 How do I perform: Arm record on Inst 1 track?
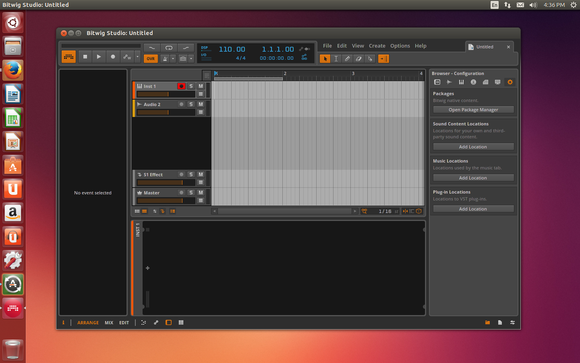[x=181, y=86]
